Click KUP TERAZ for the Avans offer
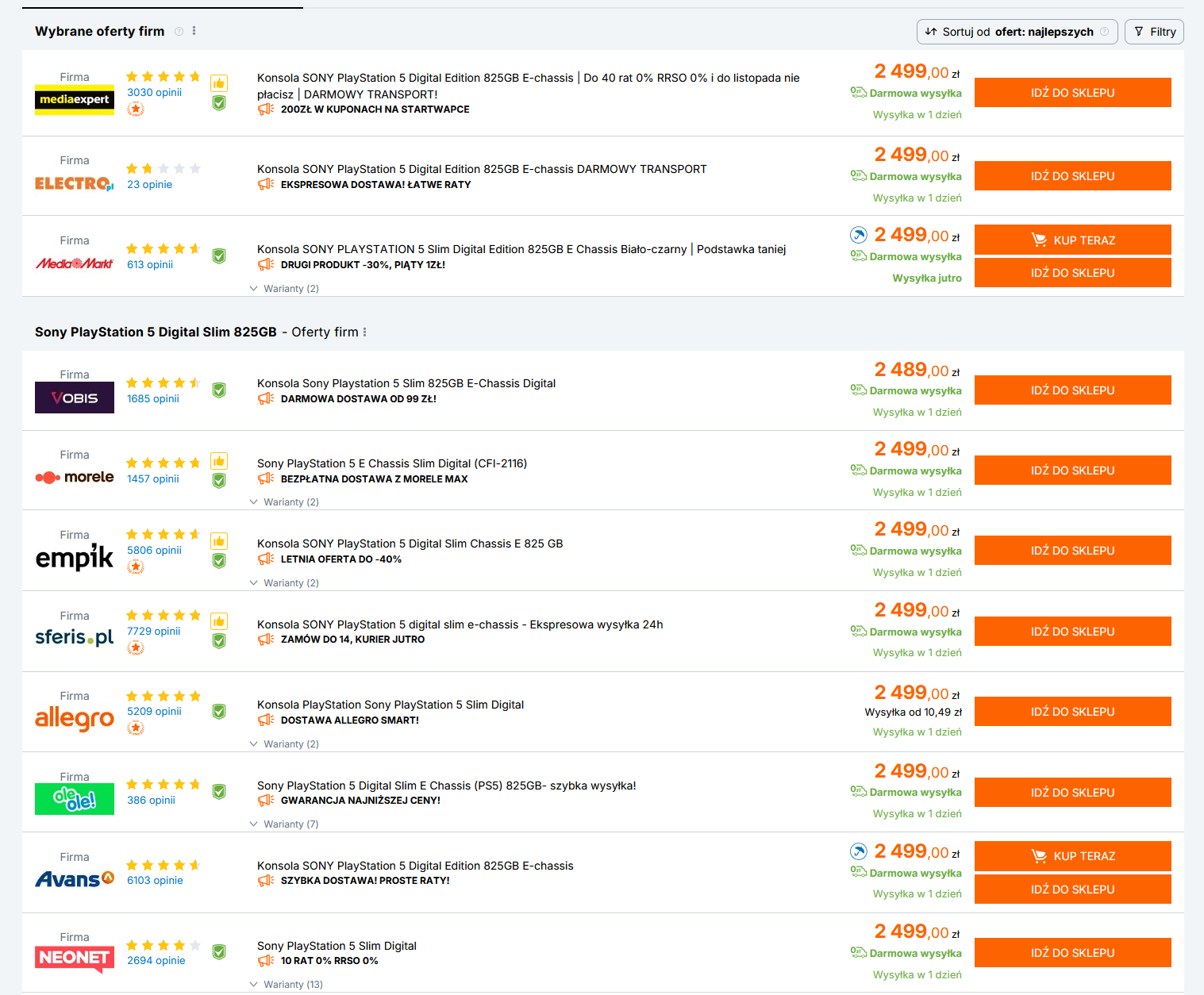This screenshot has height=995, width=1204. point(1073,856)
